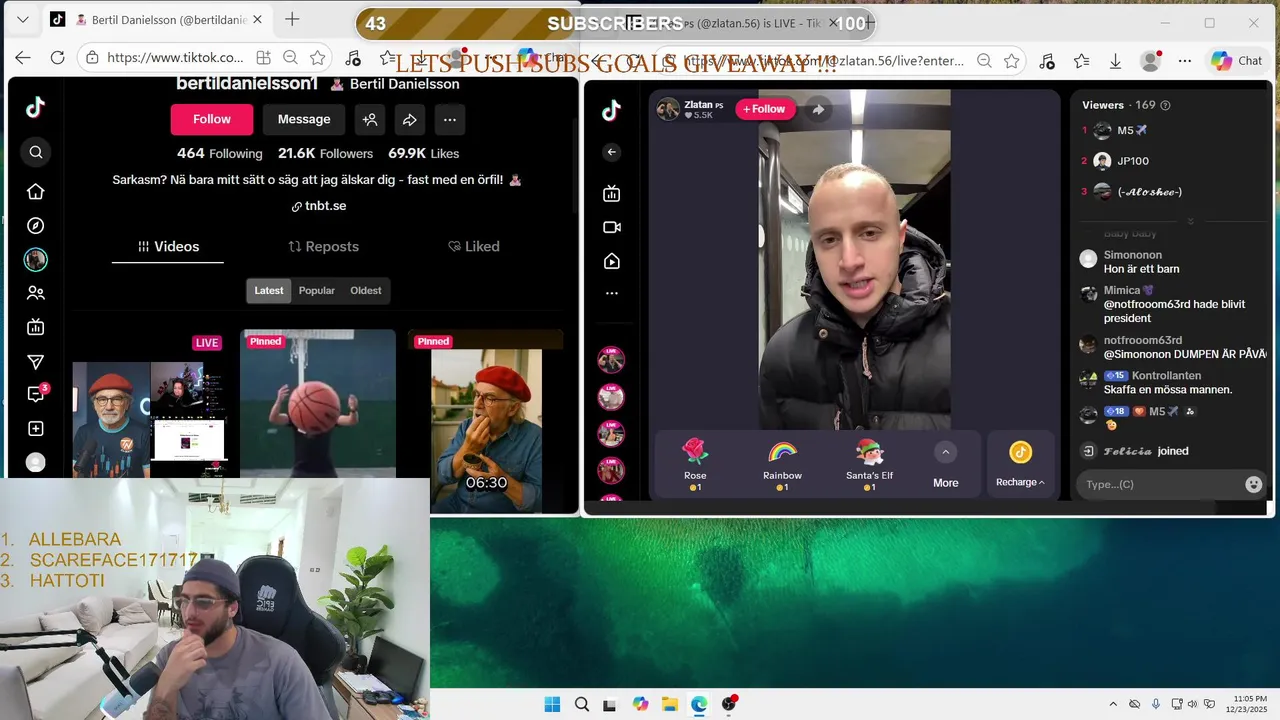1280x720 pixels.
Task: Toggle the microphone icon in system tray
Action: point(1157,704)
